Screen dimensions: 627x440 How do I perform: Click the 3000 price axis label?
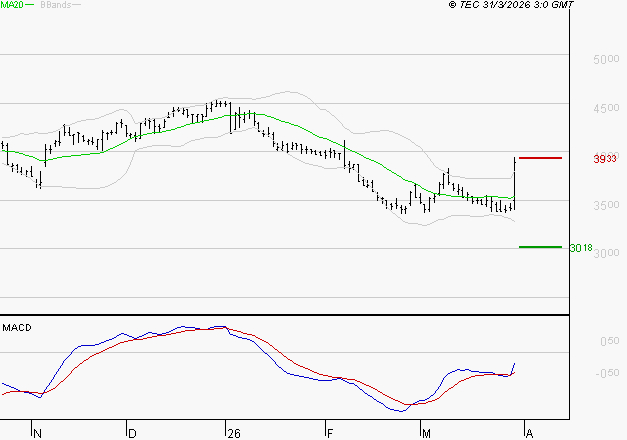click(606, 253)
